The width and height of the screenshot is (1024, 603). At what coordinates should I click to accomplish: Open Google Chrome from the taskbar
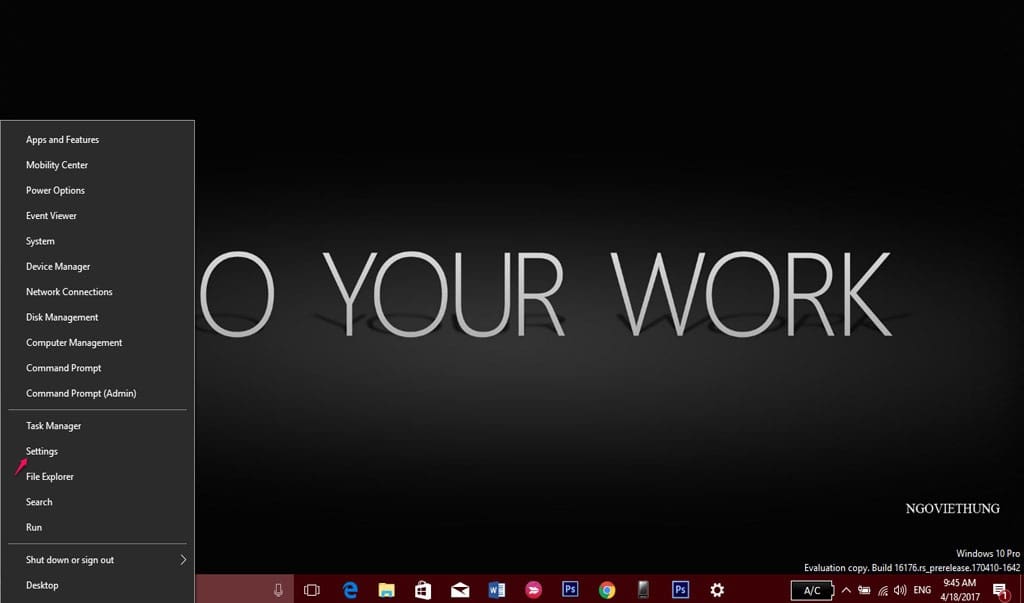(x=607, y=590)
